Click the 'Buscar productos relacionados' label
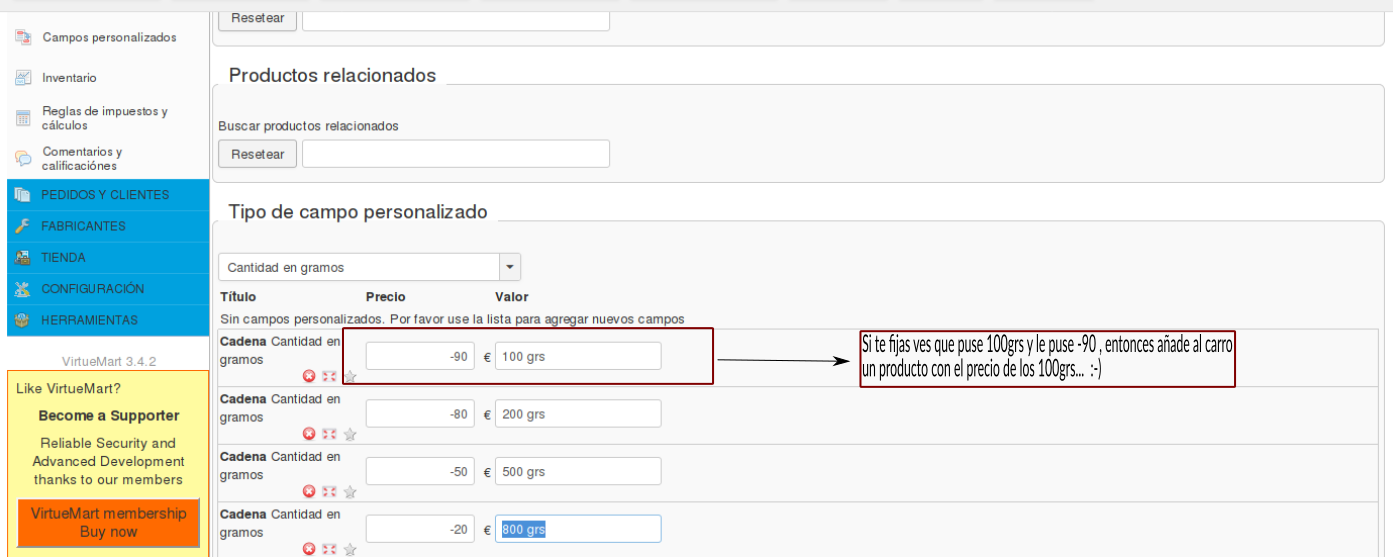This screenshot has width=1393, height=557. 309,126
